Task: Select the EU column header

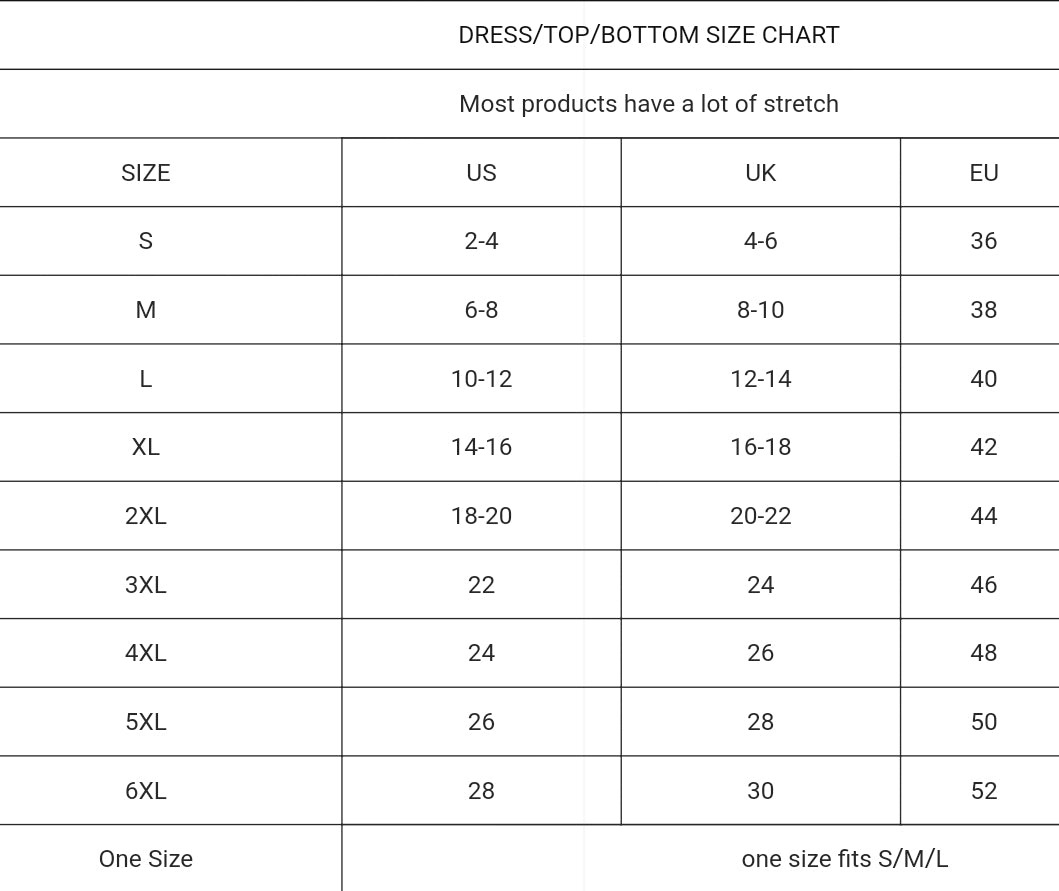Action: (x=983, y=173)
